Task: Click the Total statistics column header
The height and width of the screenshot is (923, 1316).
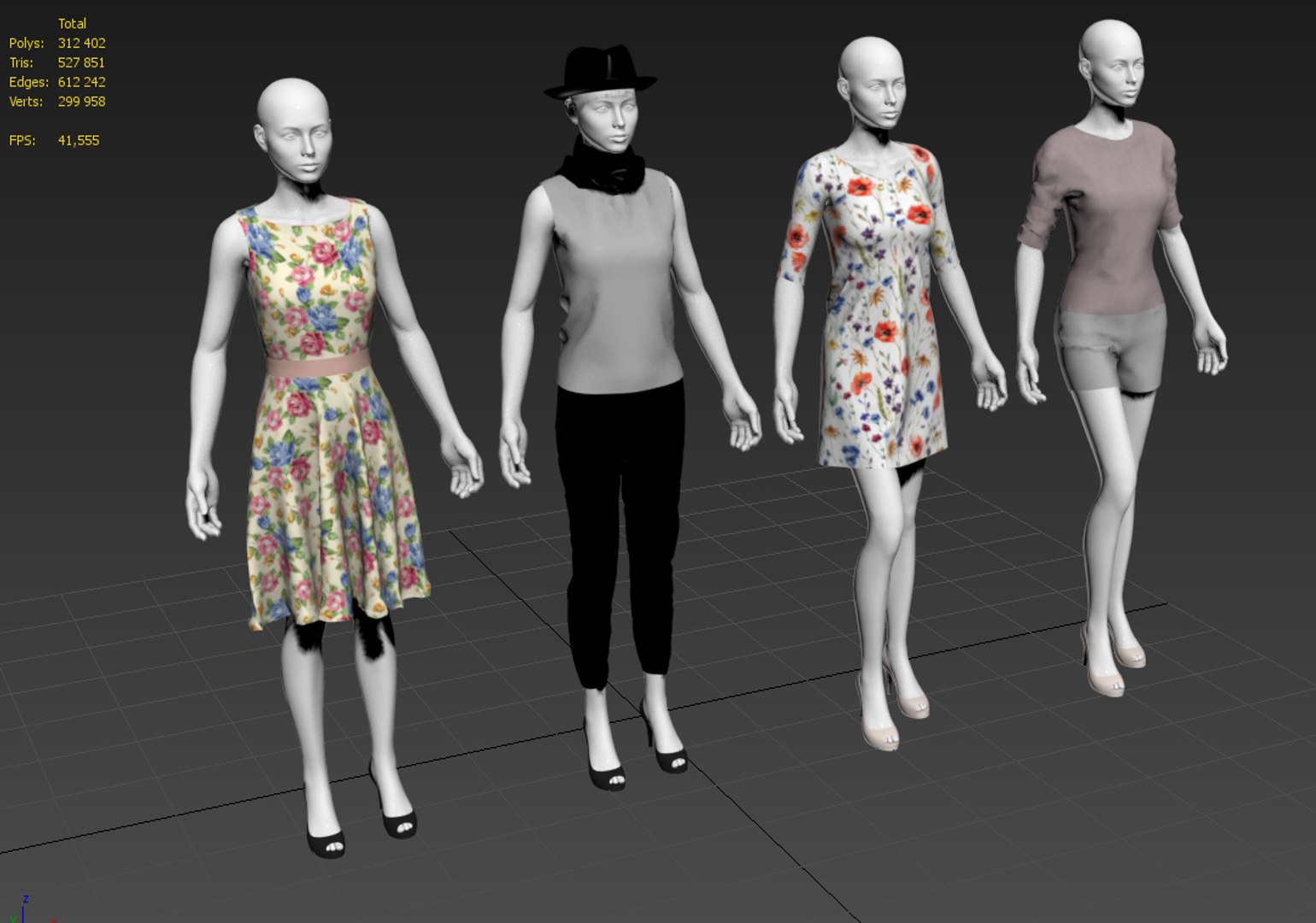Action: (72, 23)
